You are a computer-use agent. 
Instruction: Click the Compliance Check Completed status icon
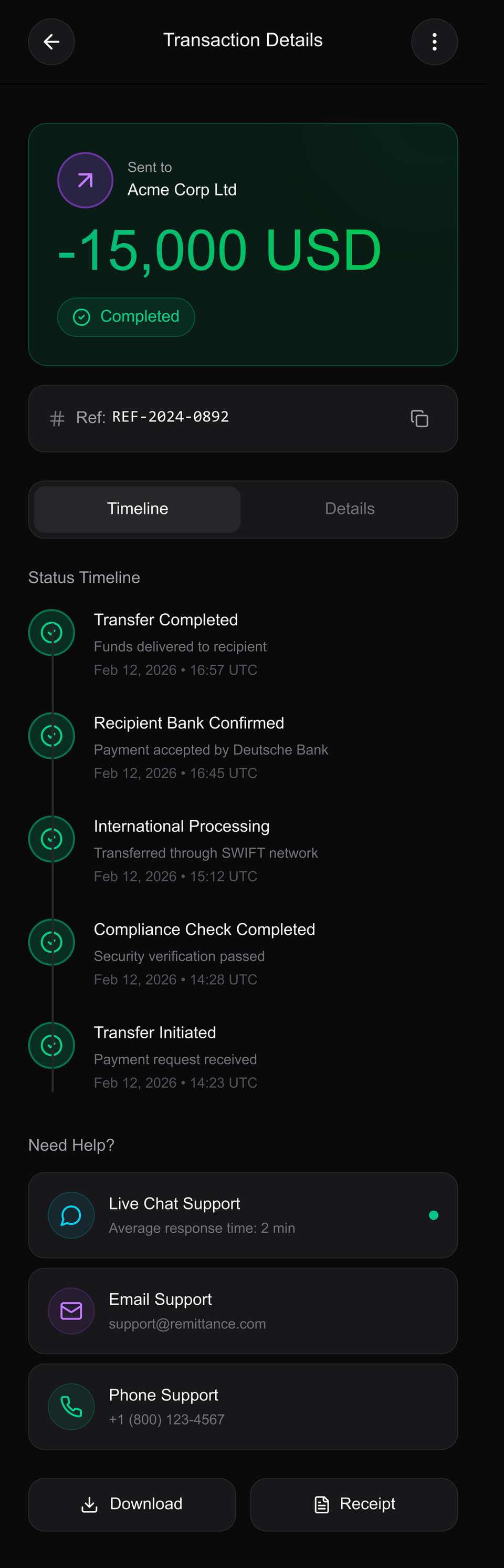coord(51,942)
